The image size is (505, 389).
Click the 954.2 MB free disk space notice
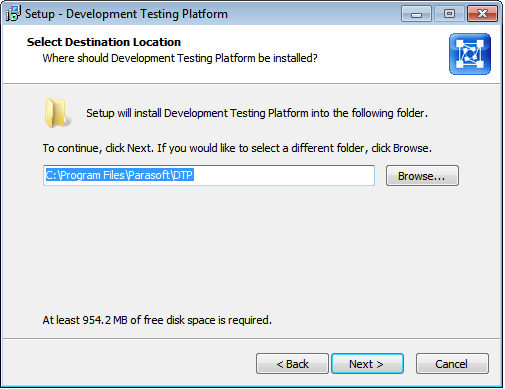(x=157, y=320)
